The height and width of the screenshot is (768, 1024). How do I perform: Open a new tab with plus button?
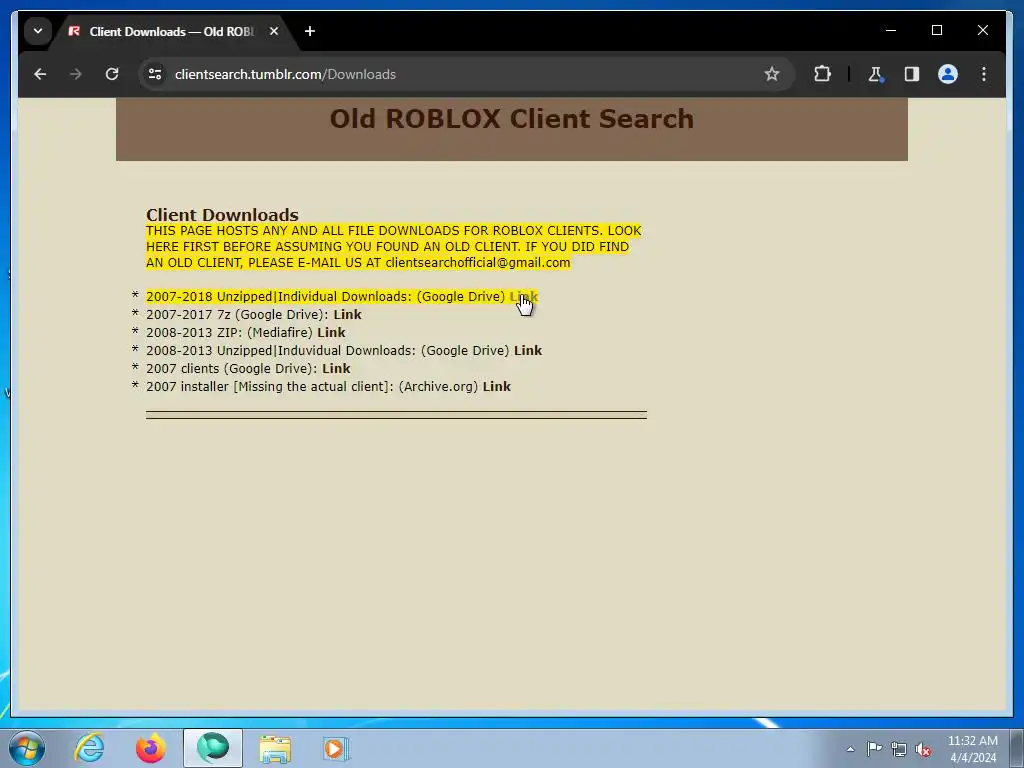310,31
